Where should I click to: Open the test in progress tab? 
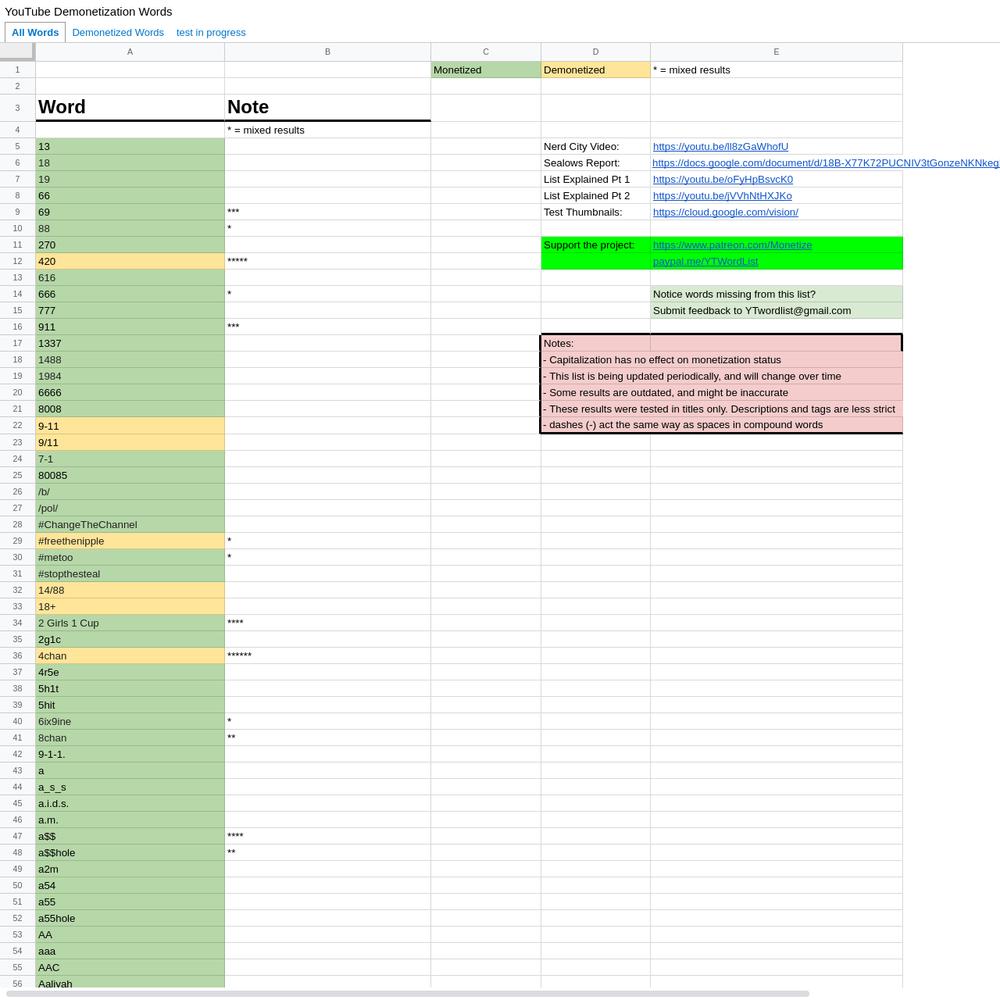(x=210, y=33)
